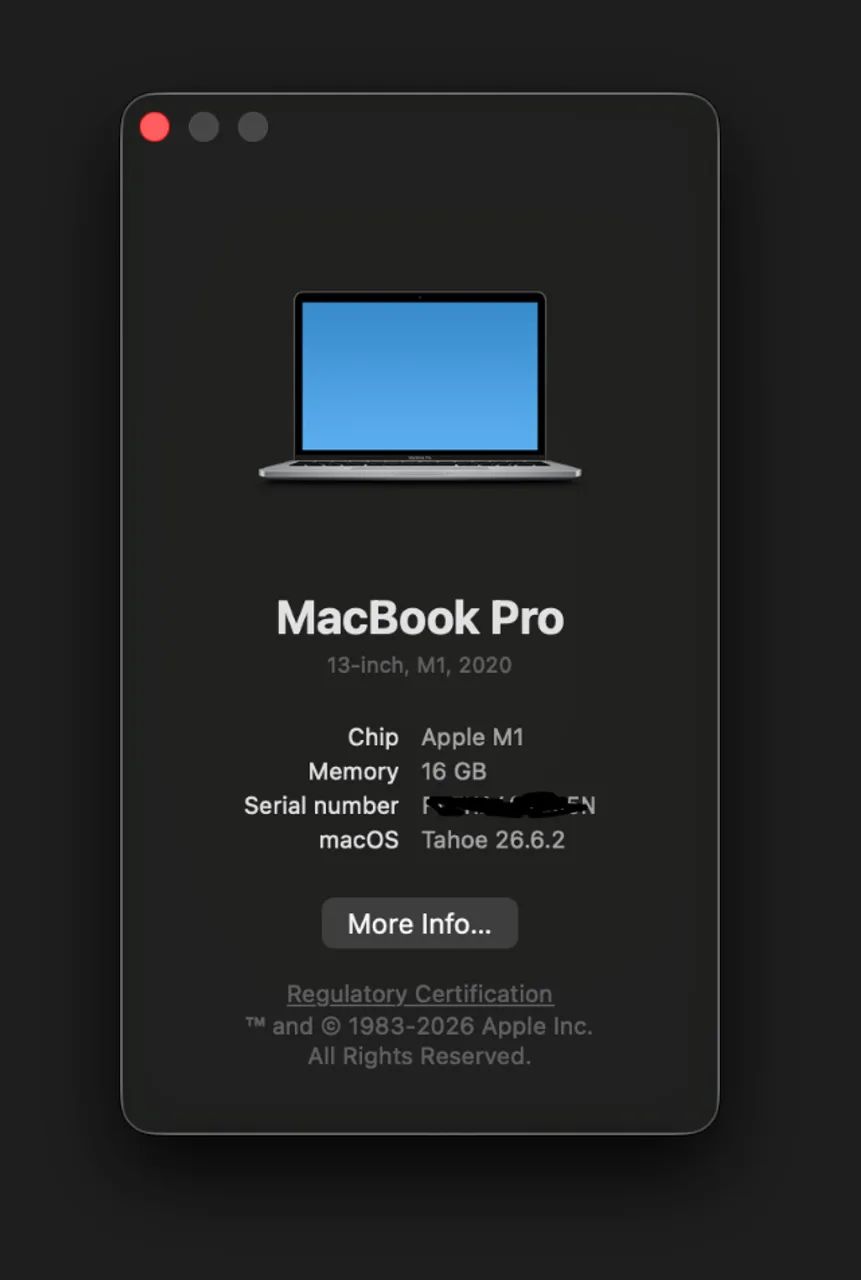This screenshot has width=861, height=1280.
Task: Open the More Info... button
Action: (420, 923)
